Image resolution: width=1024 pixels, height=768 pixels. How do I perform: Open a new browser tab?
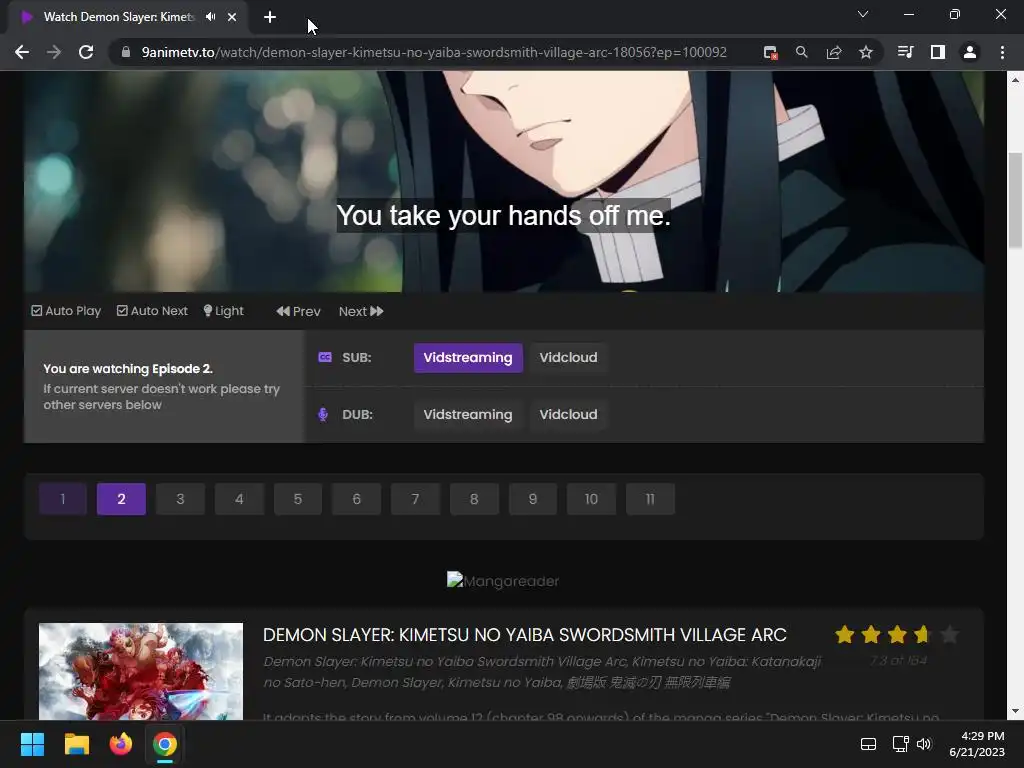pos(270,17)
